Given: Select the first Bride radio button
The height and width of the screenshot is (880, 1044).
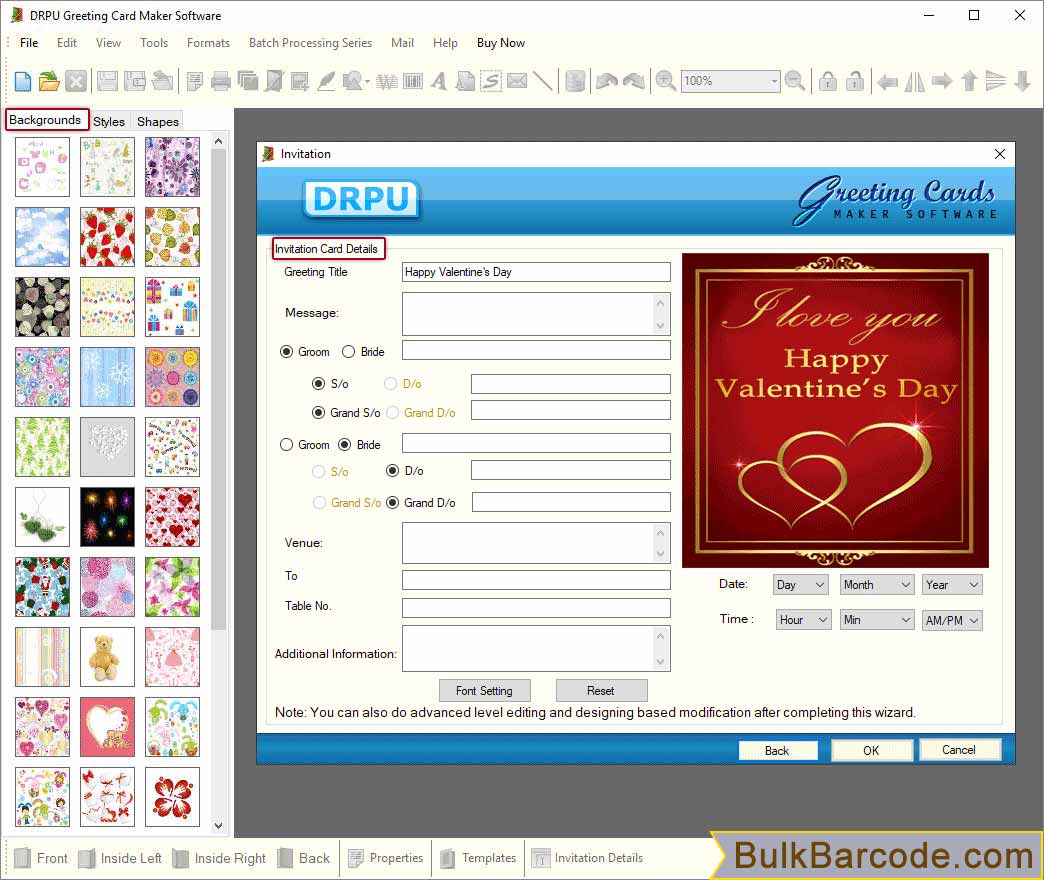Looking at the screenshot, I should point(348,351).
